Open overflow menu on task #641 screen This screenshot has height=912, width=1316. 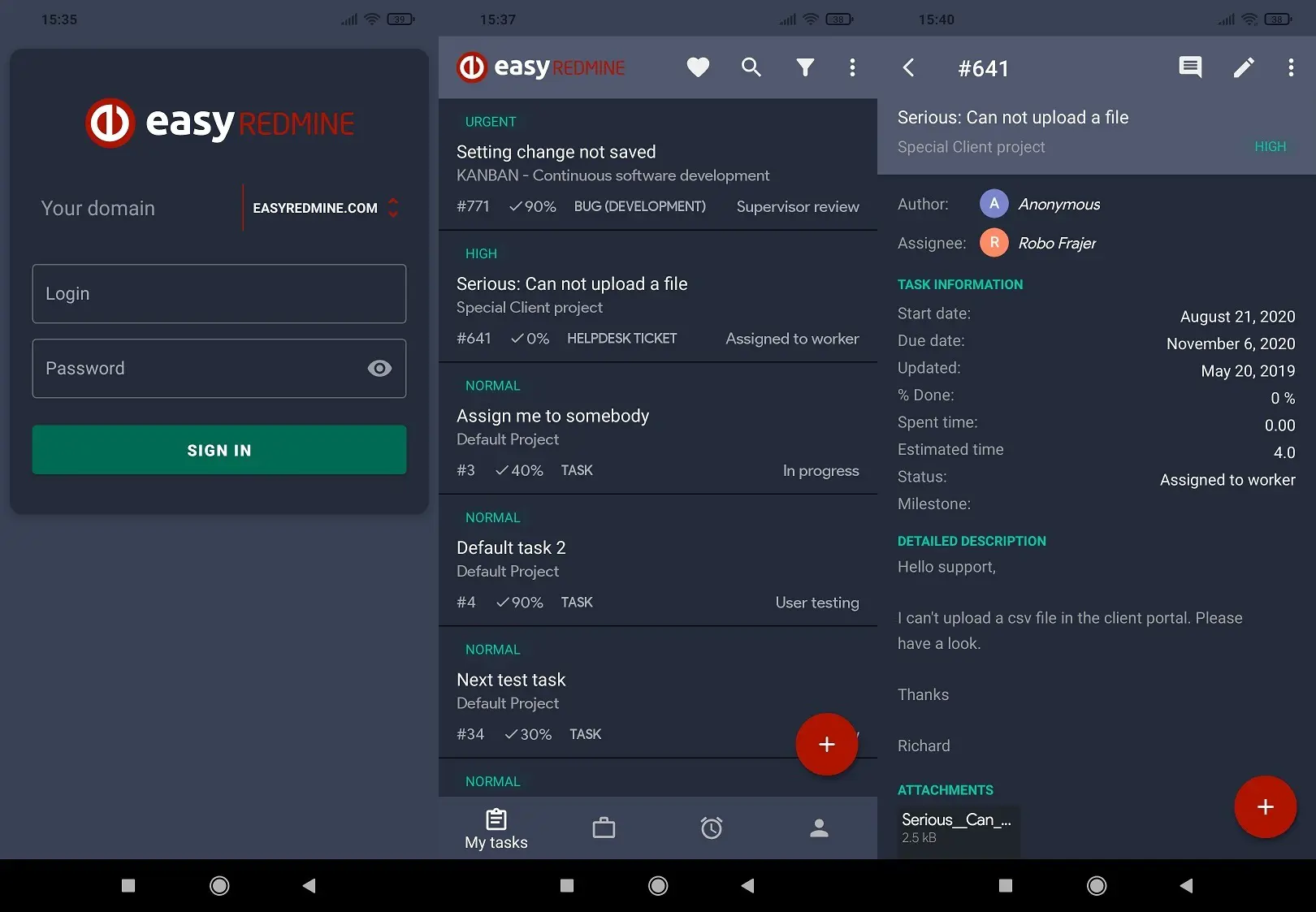click(x=1290, y=67)
